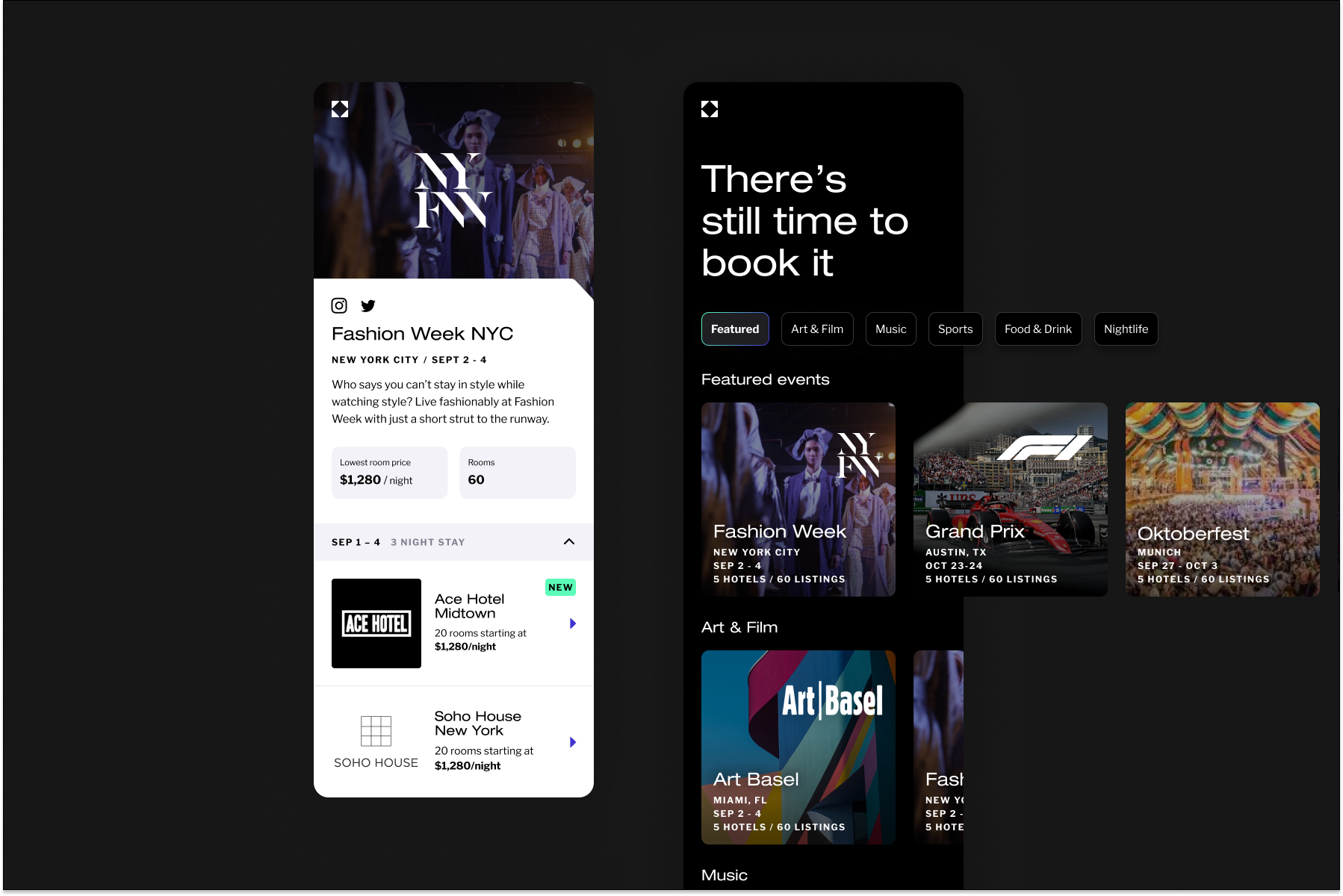
Task: Enable the Music category filter
Action: pyautogui.click(x=890, y=329)
